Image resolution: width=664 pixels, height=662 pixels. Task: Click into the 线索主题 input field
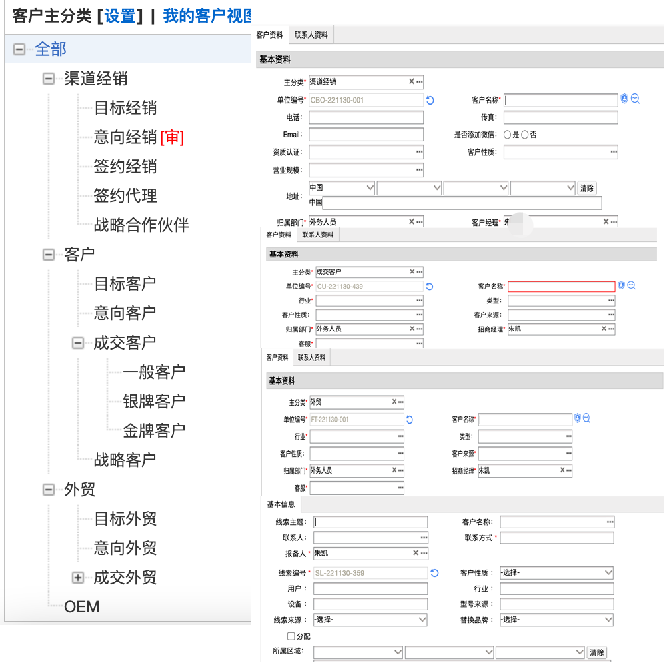(369, 522)
